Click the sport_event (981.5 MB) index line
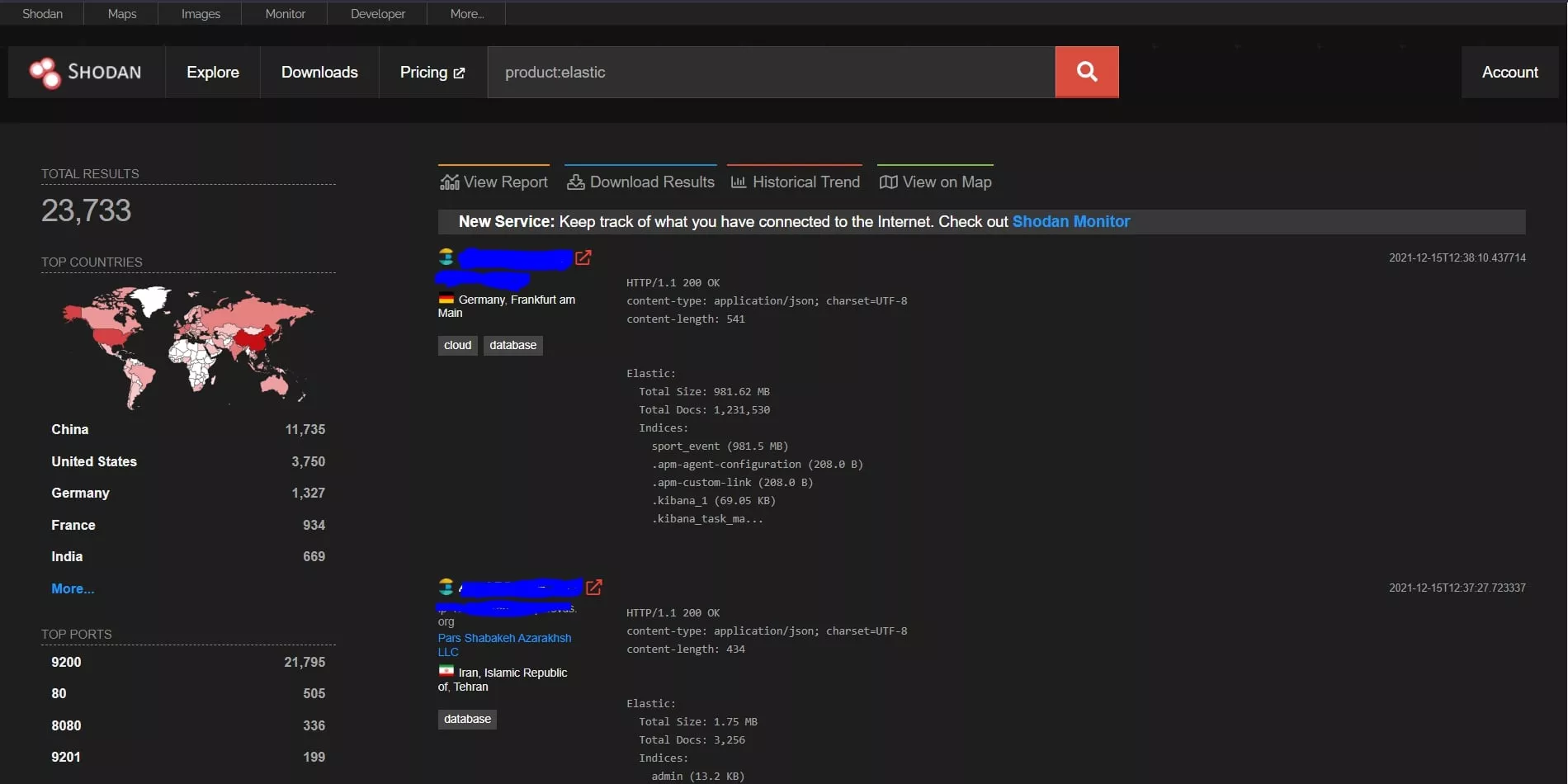The height and width of the screenshot is (784, 1568). click(720, 446)
